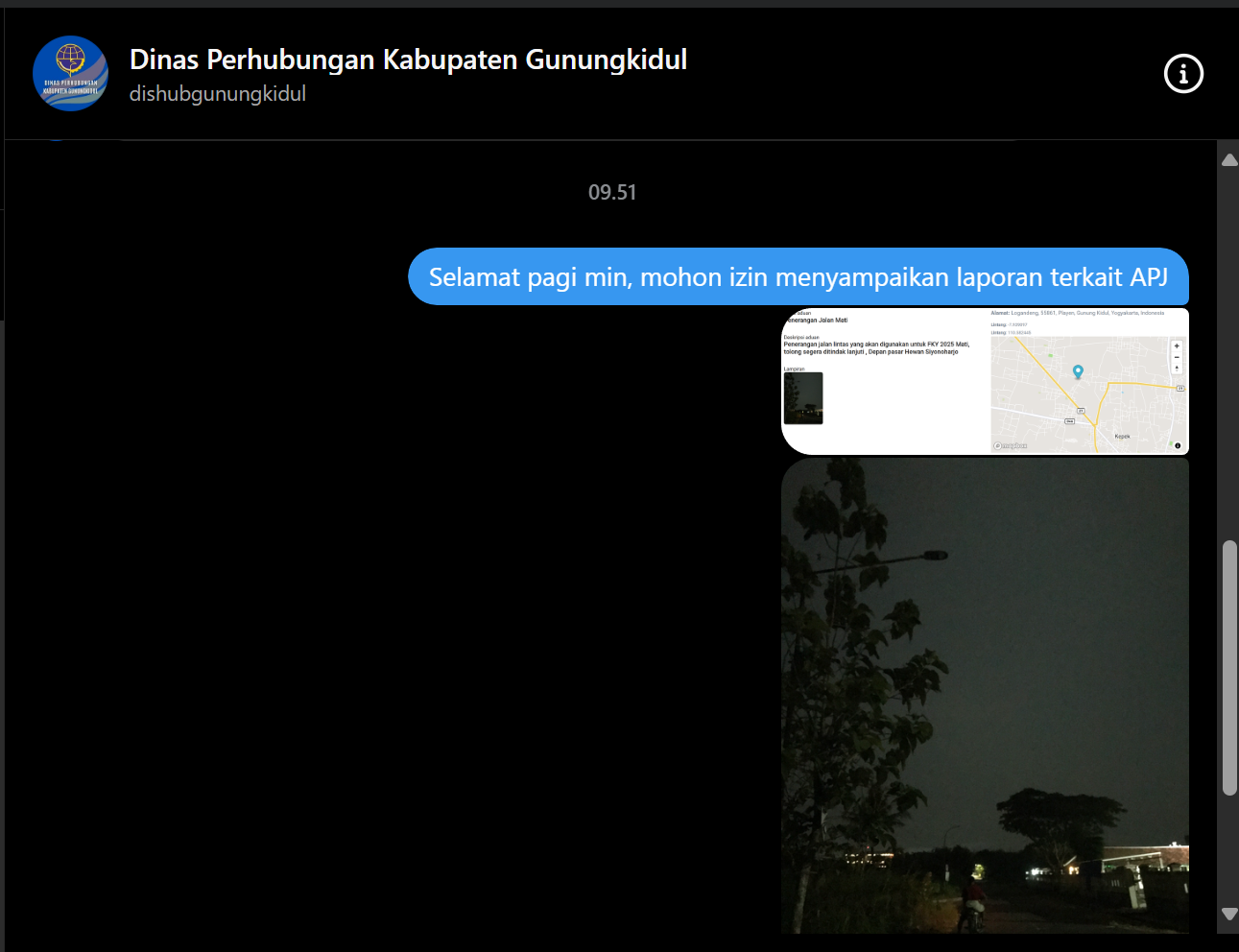1239x952 pixels.
Task: Click the blue location pin on map
Action: coord(1078,371)
